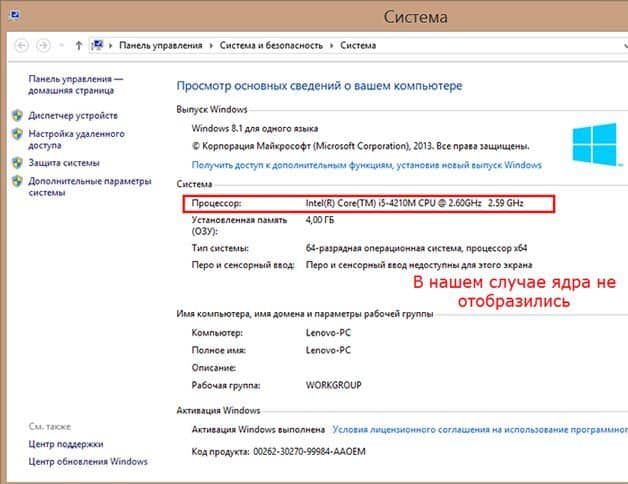The image size is (628, 484).
Task: Click the system icon in title bar
Action: 15,16
